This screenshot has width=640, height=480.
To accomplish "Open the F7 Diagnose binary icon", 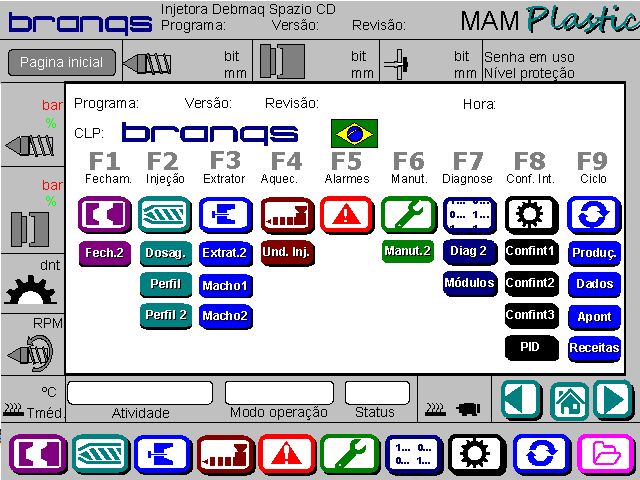I will tap(469, 215).
